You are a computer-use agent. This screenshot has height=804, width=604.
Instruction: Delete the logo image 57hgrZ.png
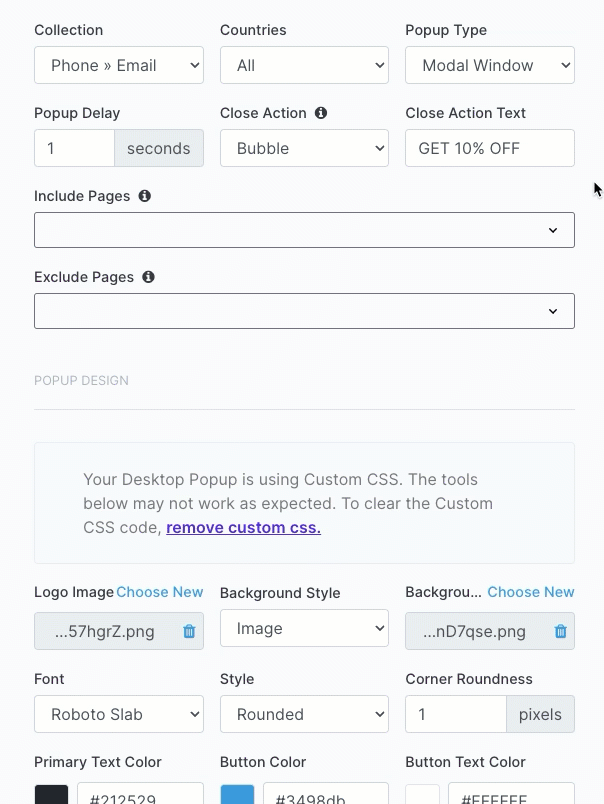(189, 631)
